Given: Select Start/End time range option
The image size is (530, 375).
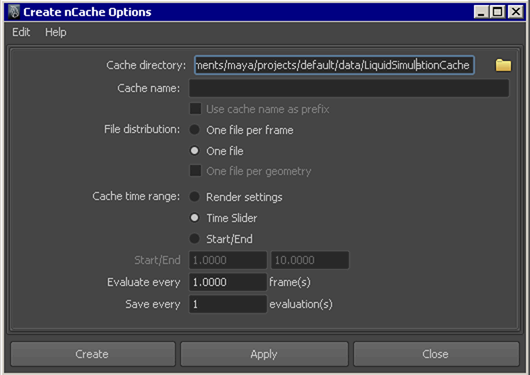Looking at the screenshot, I should [x=194, y=238].
